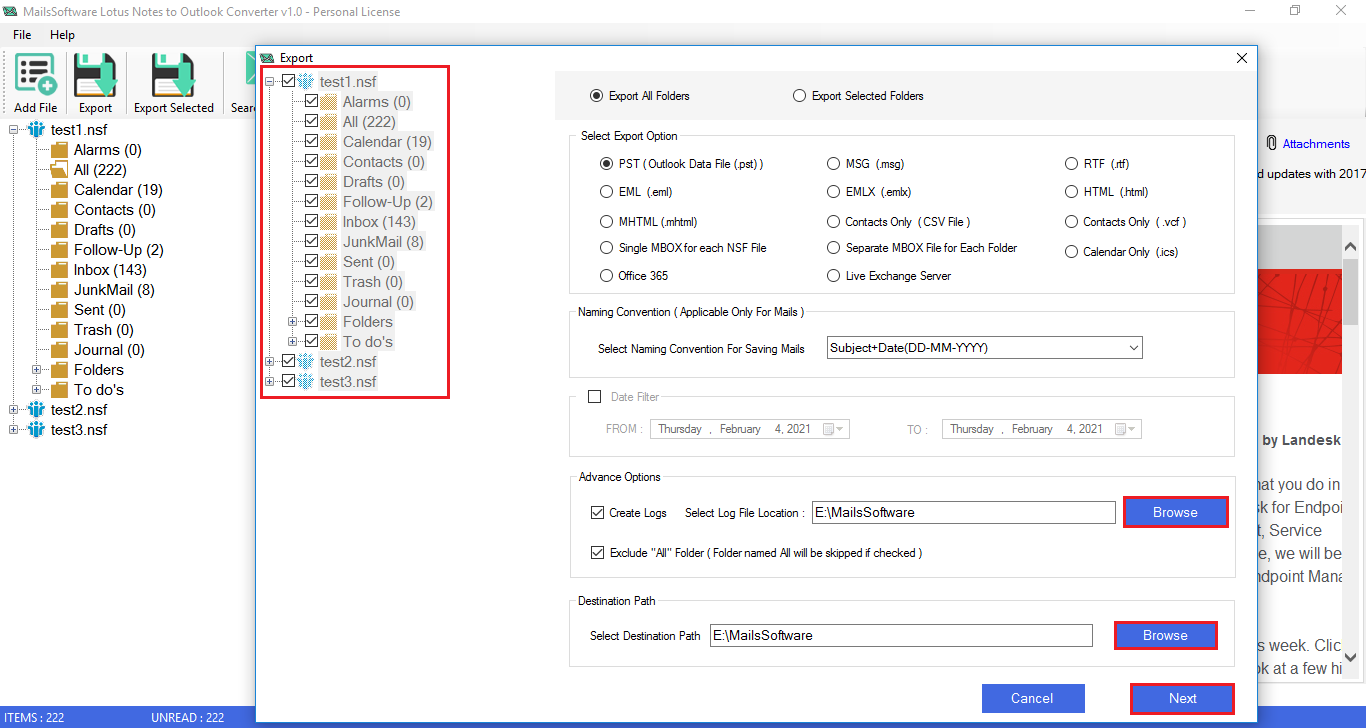Open the FROM date calendar picker

click(833, 429)
